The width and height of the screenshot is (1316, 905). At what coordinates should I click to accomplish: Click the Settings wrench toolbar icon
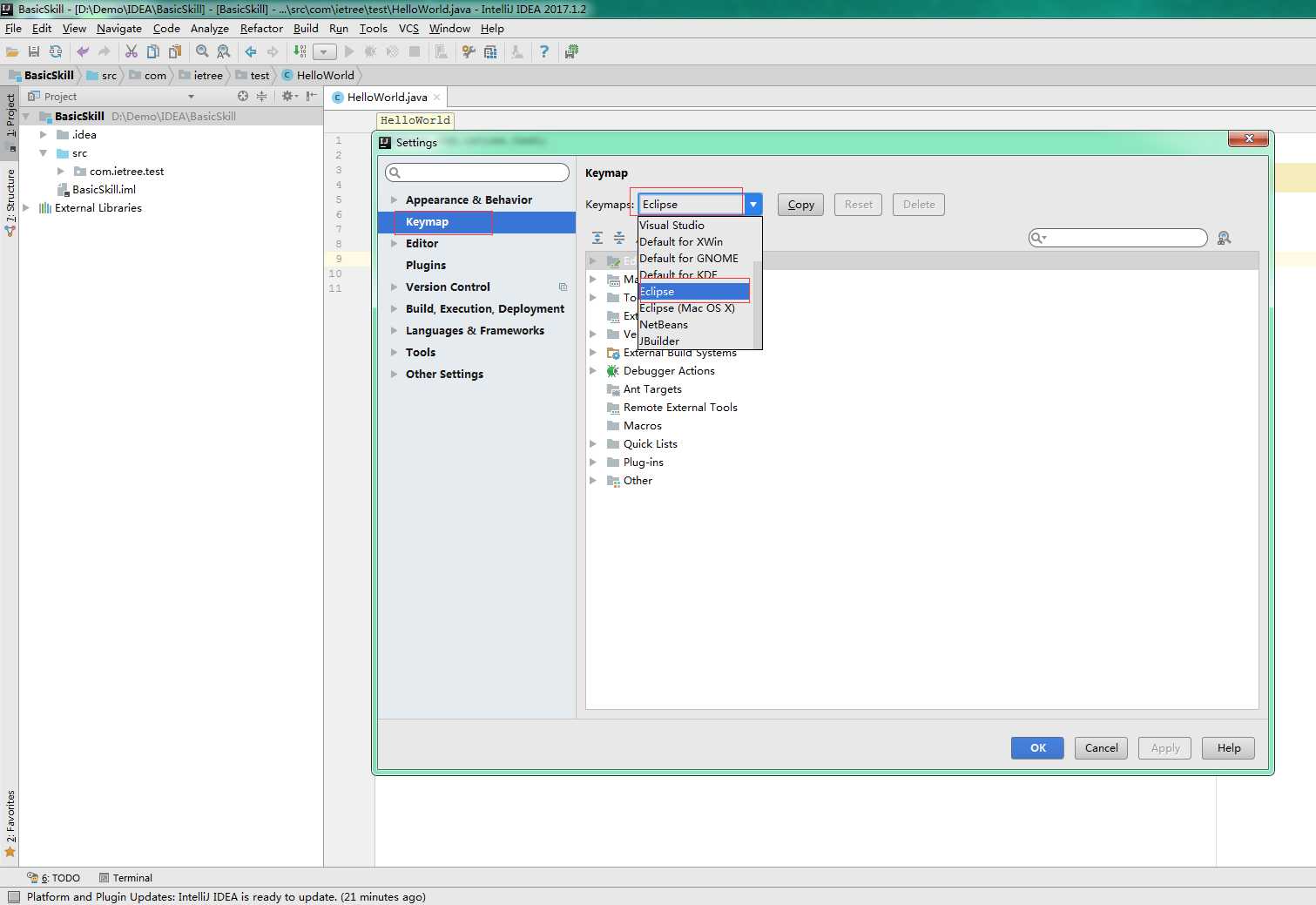pos(469,52)
